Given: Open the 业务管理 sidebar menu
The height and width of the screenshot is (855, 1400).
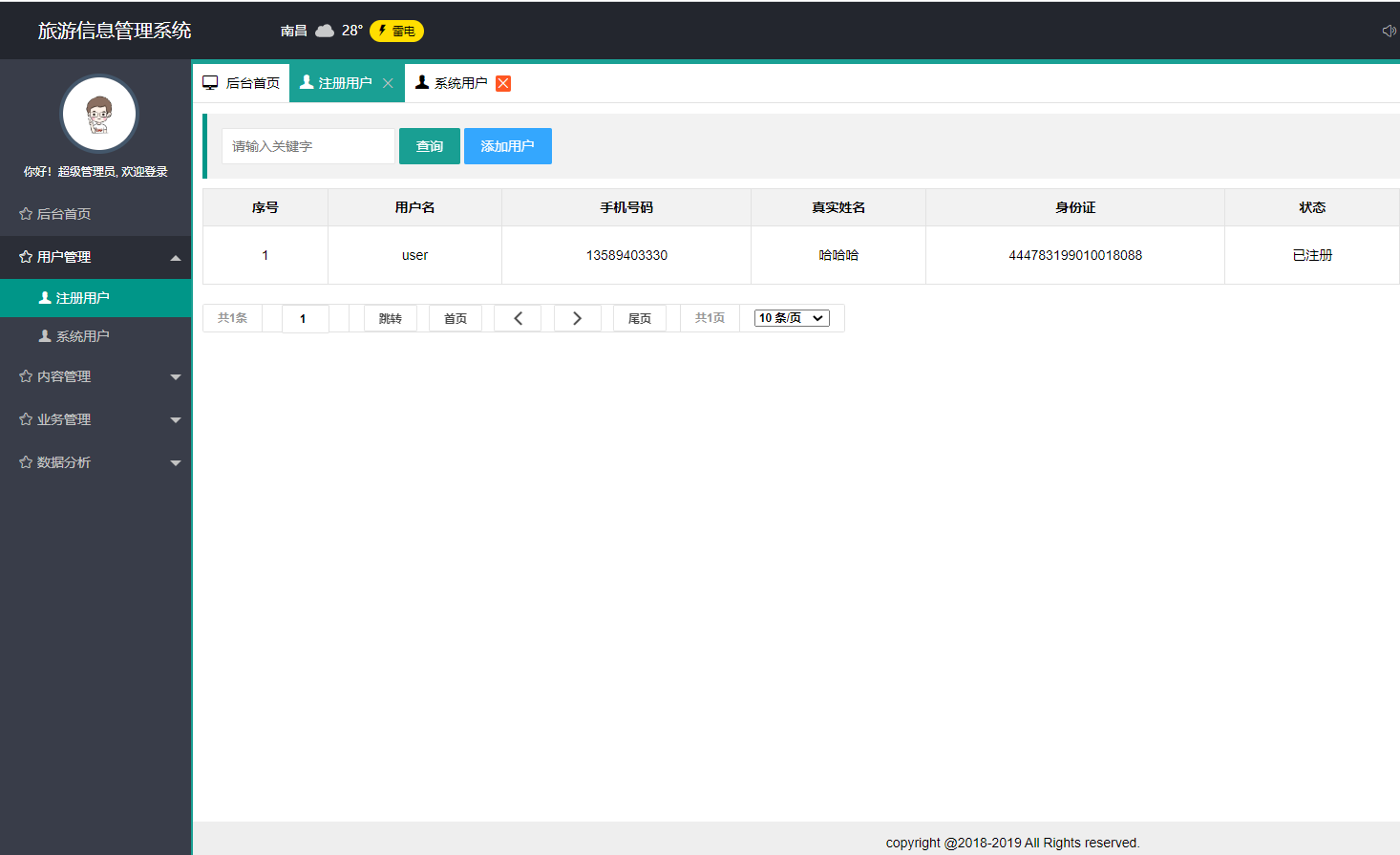Looking at the screenshot, I should click(95, 419).
